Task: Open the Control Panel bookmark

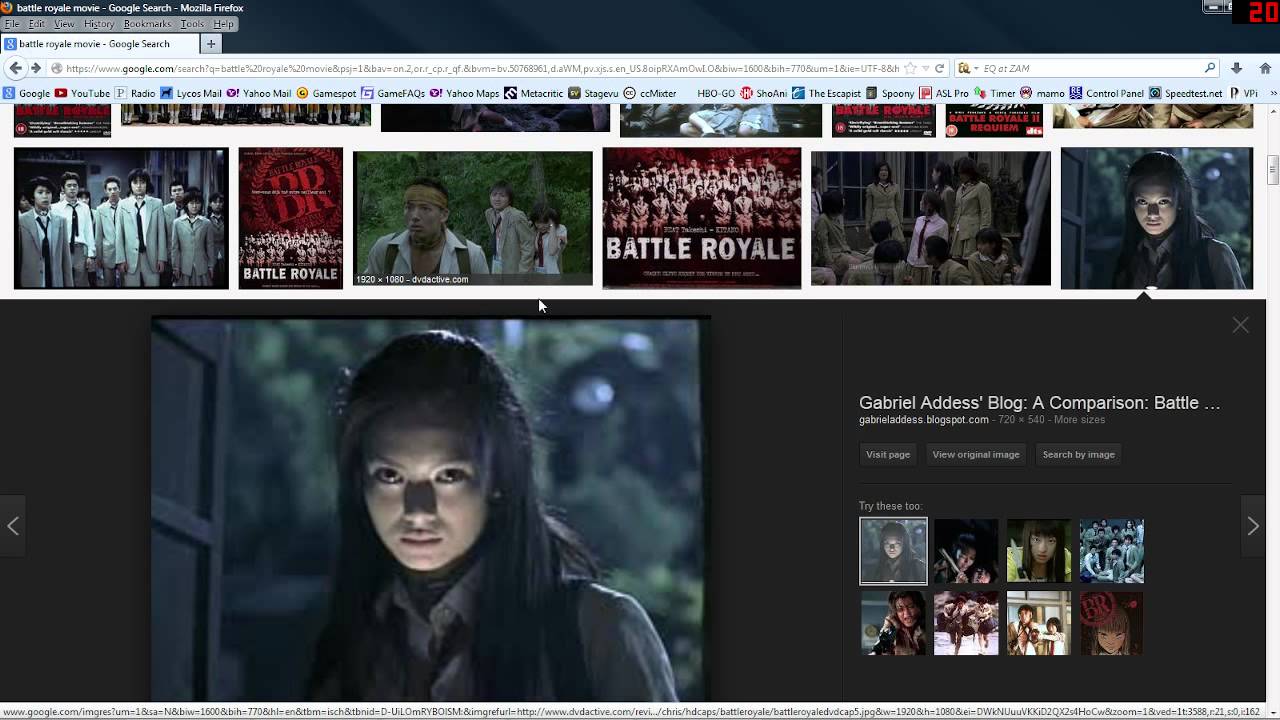Action: [1106, 93]
